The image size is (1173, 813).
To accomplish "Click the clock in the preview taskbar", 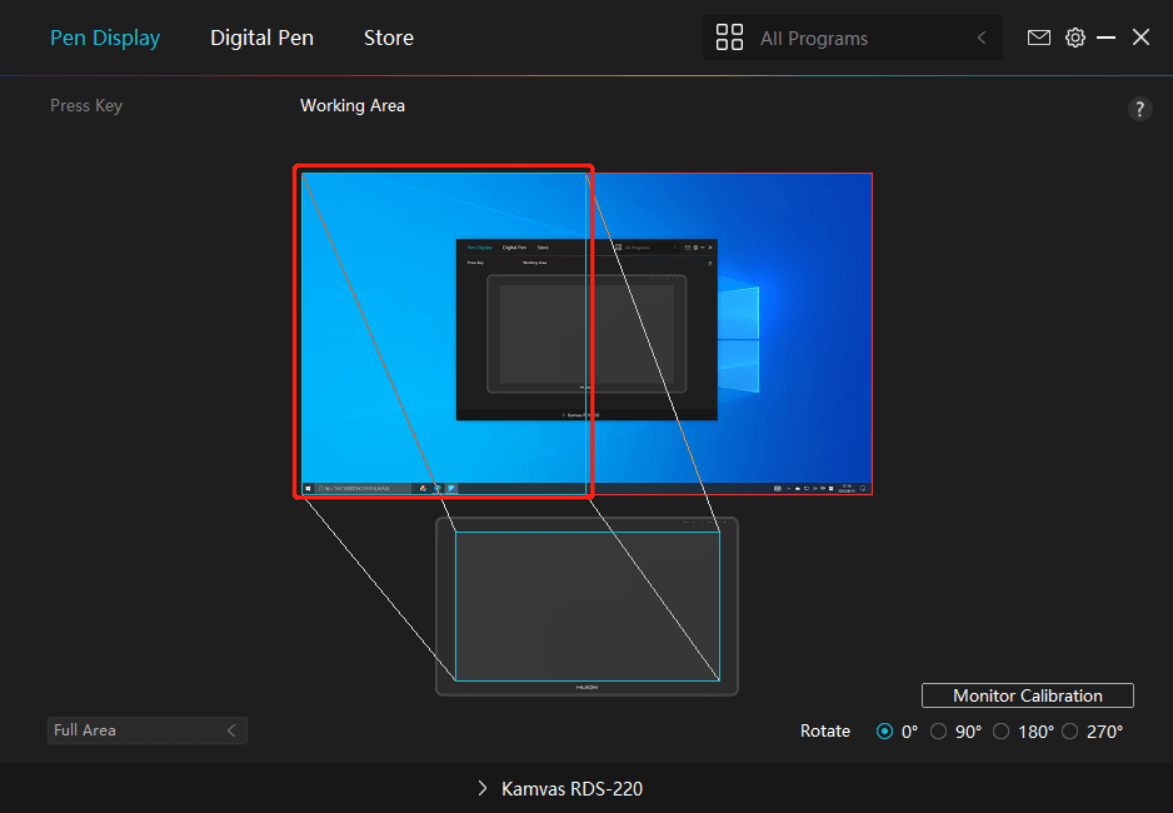I will (x=846, y=488).
